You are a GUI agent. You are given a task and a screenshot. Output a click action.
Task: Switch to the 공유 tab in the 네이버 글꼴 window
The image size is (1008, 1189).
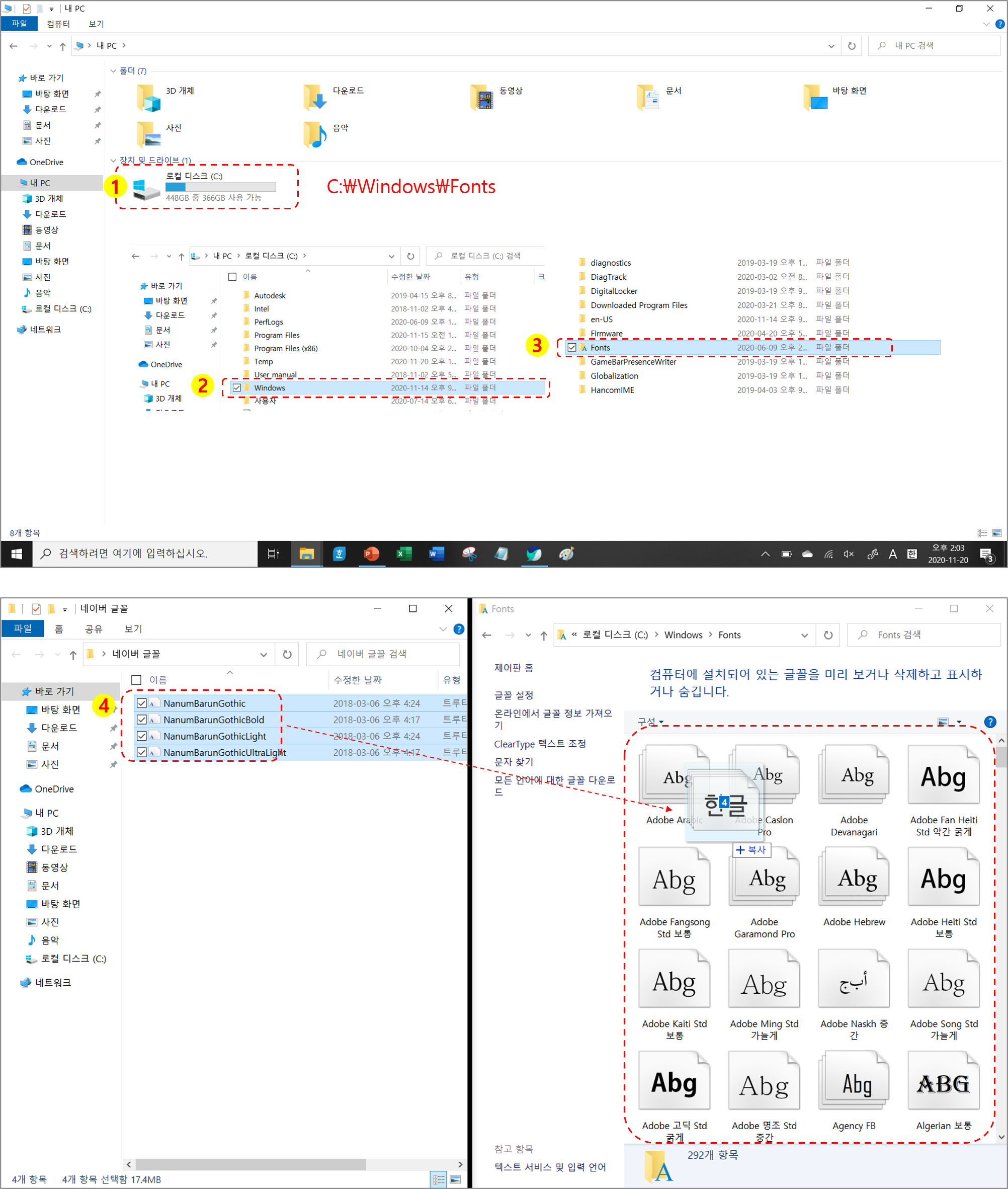tap(93, 629)
